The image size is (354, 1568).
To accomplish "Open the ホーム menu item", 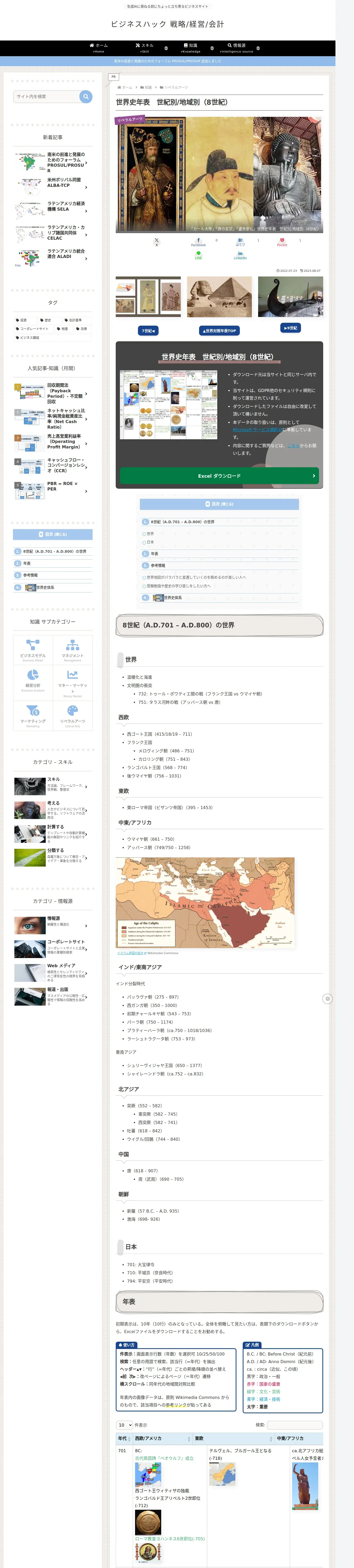I will pos(98,48).
